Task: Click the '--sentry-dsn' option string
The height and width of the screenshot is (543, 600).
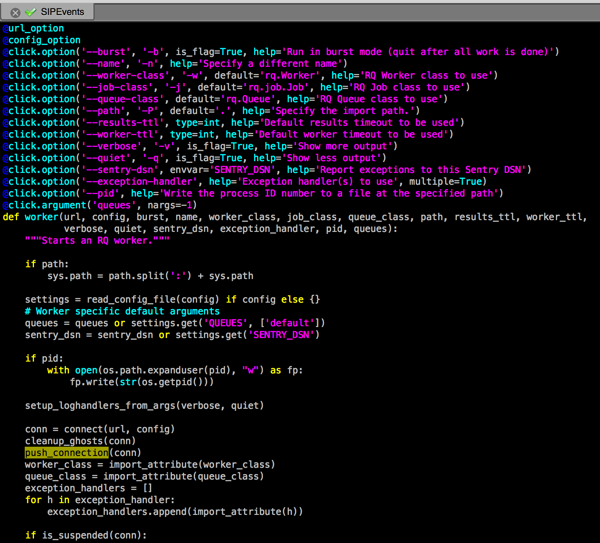Action: point(120,170)
